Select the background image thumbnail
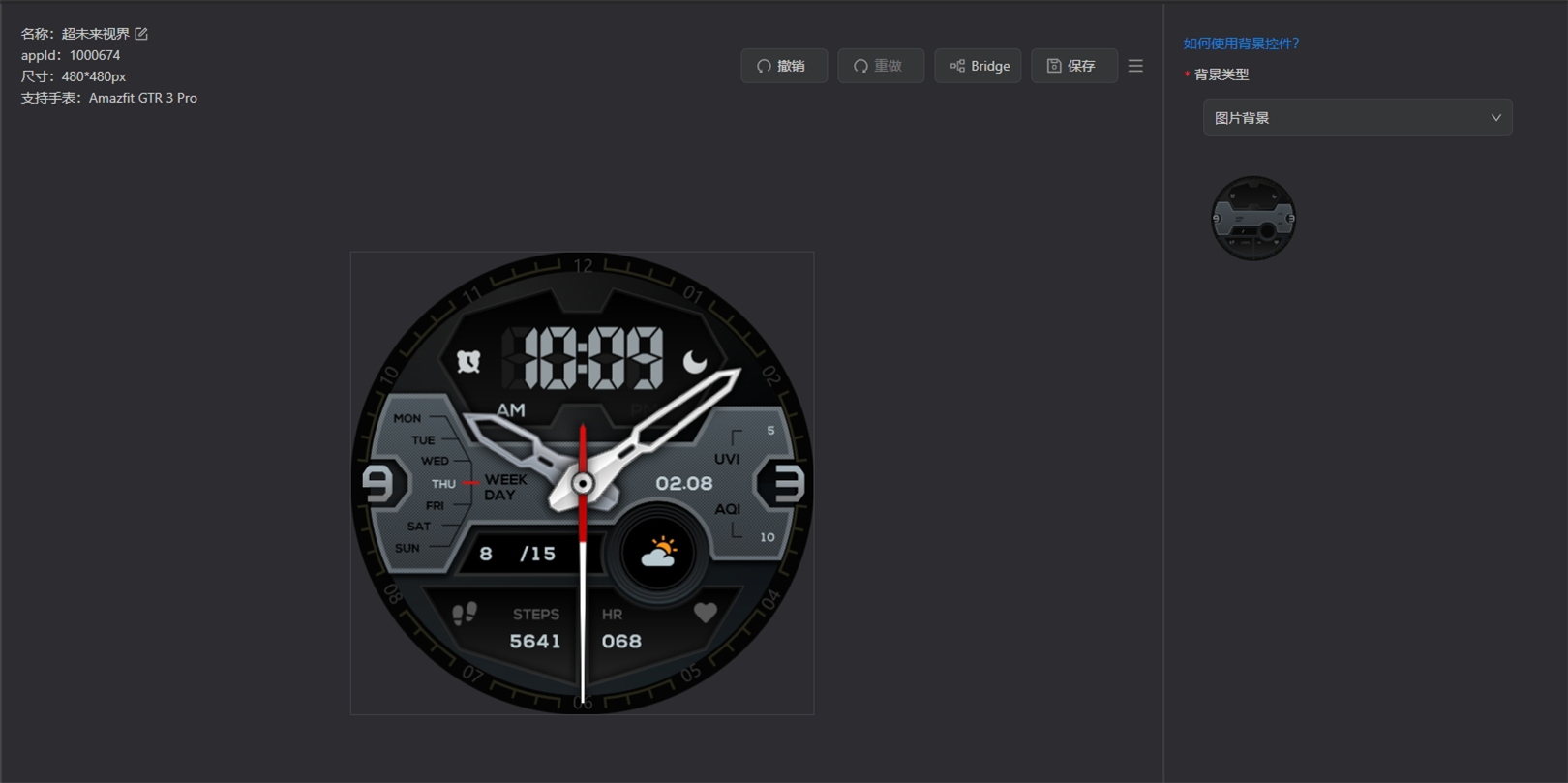The image size is (1568, 783). pyautogui.click(x=1253, y=218)
